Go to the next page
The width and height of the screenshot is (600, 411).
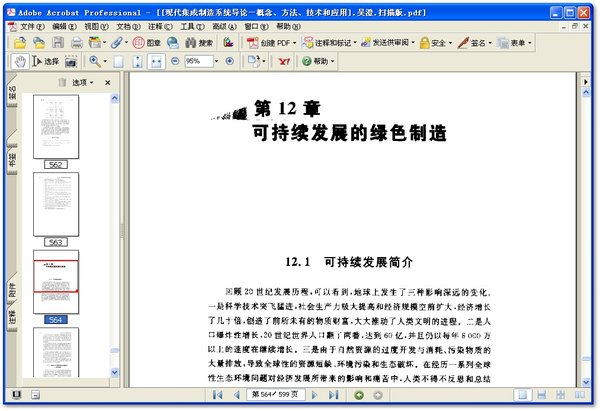pos(315,395)
